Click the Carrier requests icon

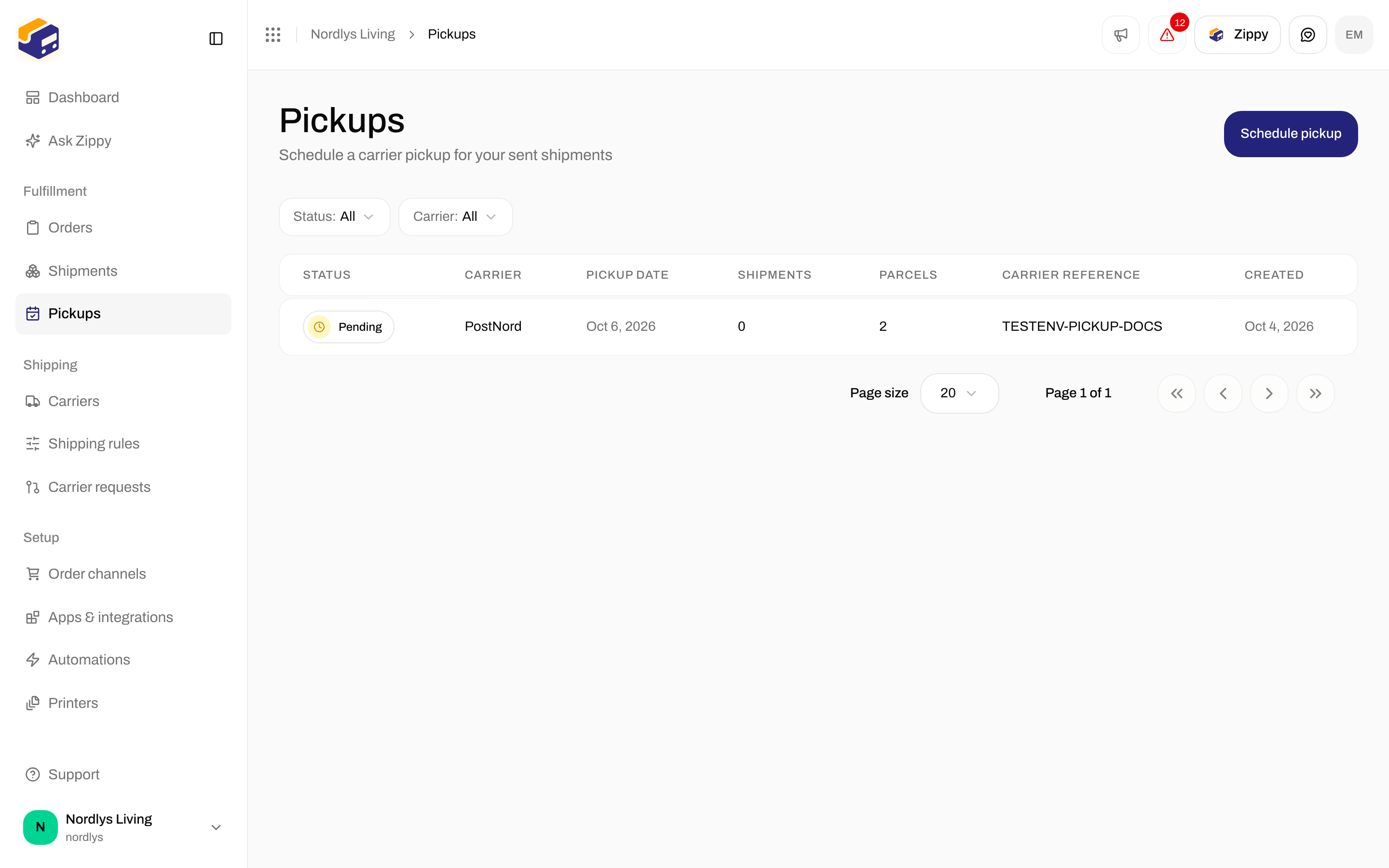click(x=33, y=487)
